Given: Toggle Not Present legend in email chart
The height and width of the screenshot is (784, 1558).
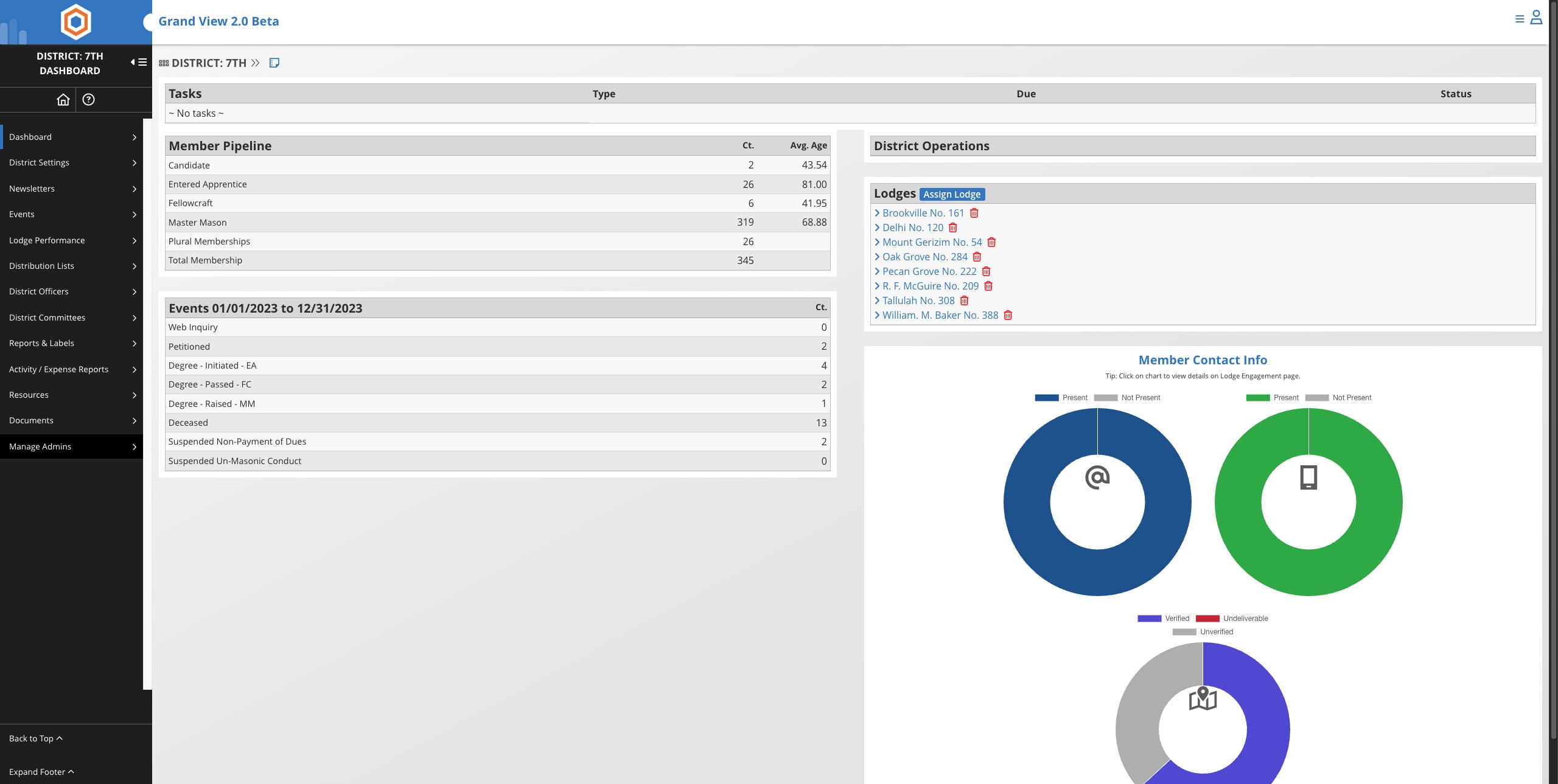Looking at the screenshot, I should [x=1127, y=398].
